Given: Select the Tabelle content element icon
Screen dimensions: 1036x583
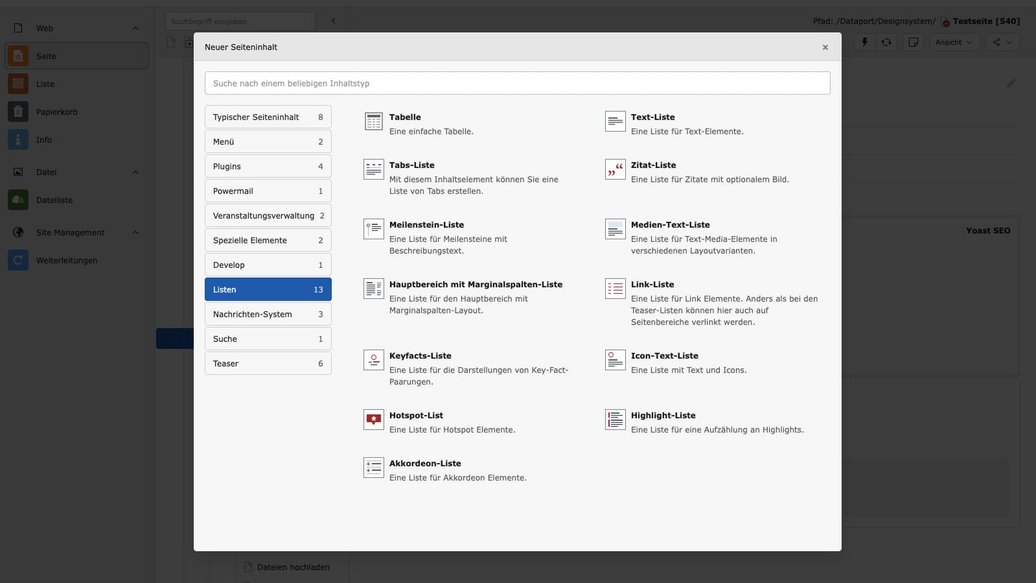Looking at the screenshot, I should pyautogui.click(x=373, y=122).
